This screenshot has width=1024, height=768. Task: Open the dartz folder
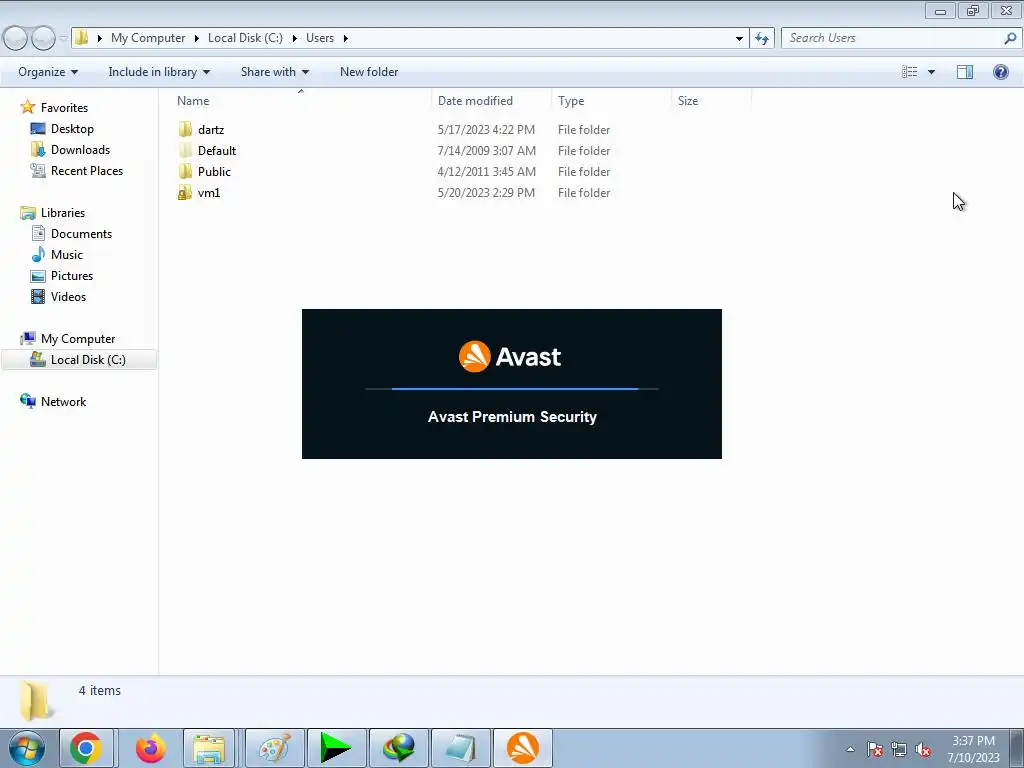210,130
